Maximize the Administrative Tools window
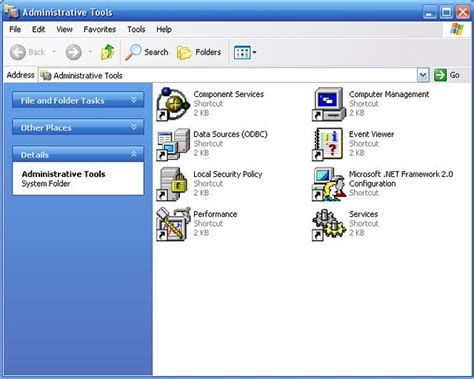474x379 pixels. click(x=446, y=12)
